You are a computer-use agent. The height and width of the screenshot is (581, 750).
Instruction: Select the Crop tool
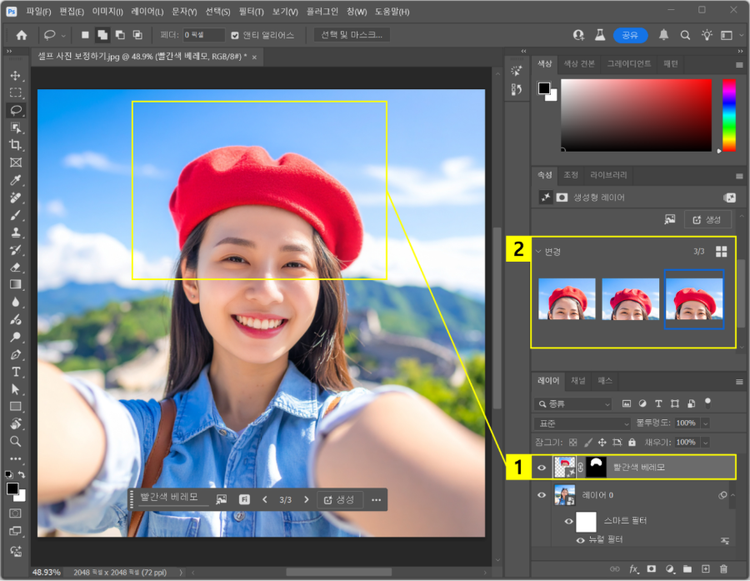point(16,145)
